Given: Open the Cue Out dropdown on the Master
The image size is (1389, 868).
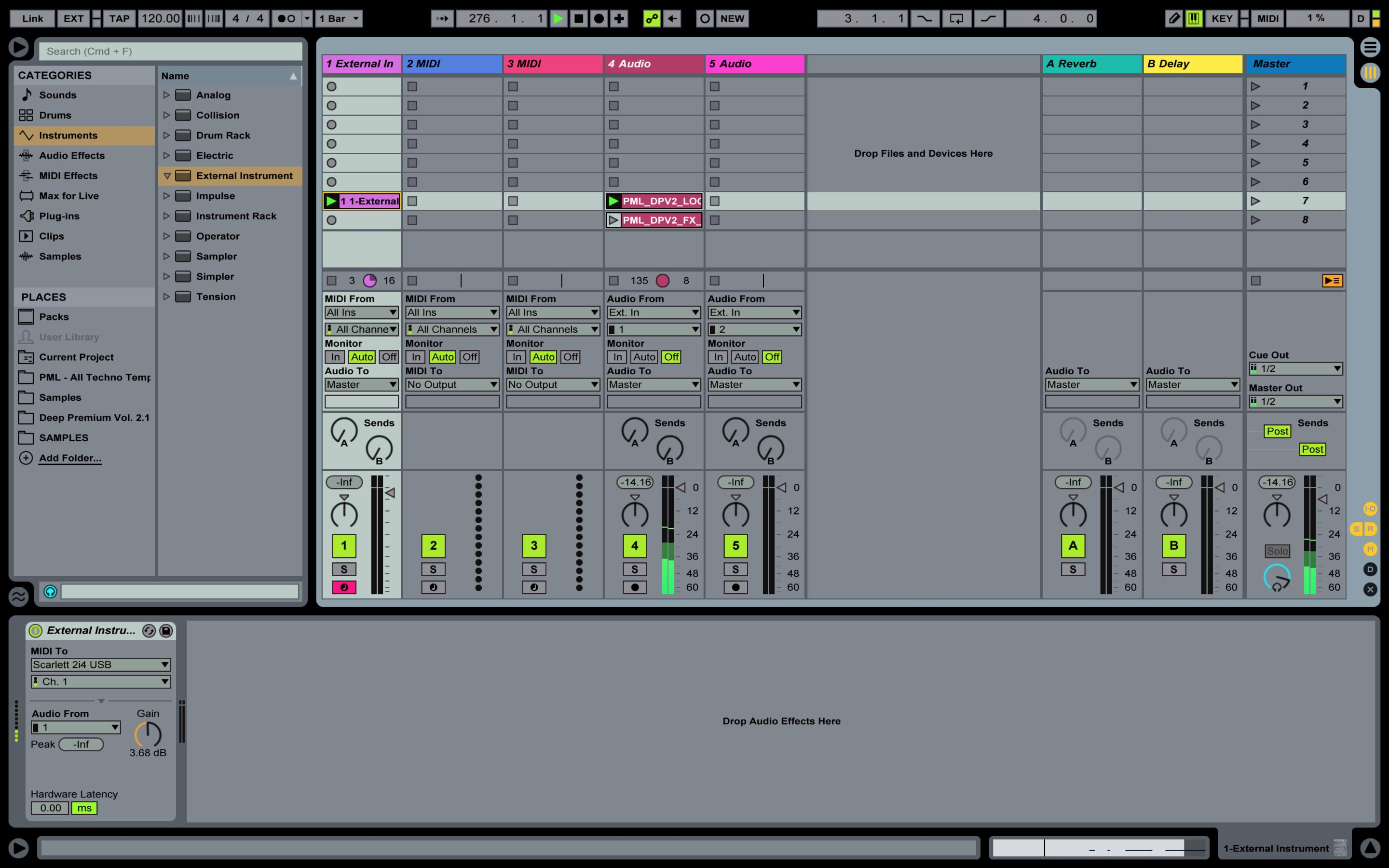Looking at the screenshot, I should click(1295, 368).
